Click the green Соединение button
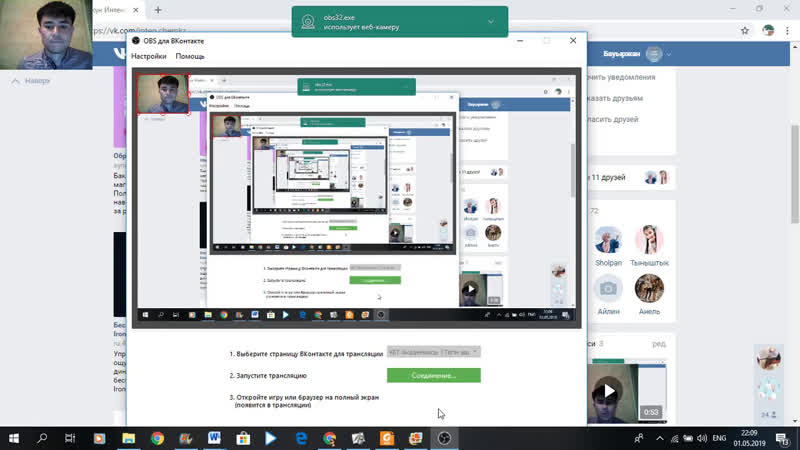This screenshot has width=800, height=450. (x=433, y=375)
